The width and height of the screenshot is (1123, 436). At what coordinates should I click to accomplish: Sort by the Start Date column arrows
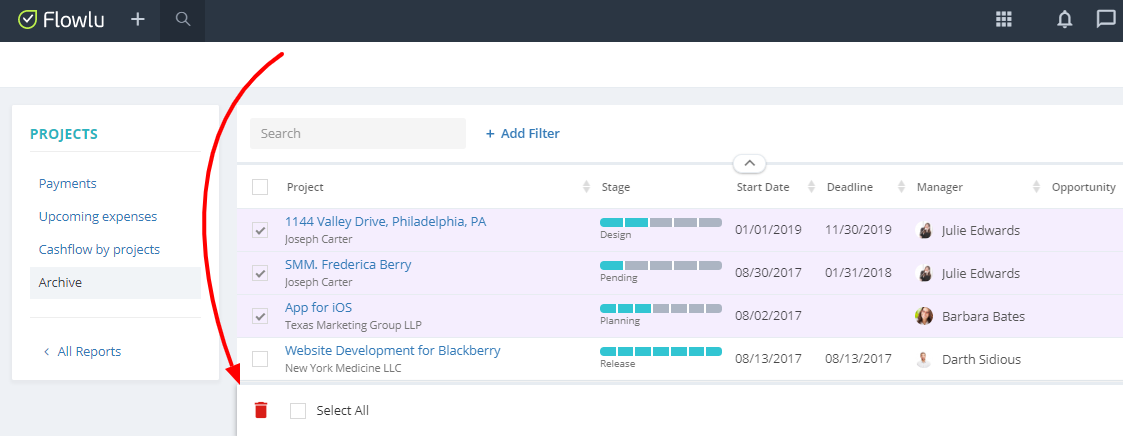[x=811, y=187]
